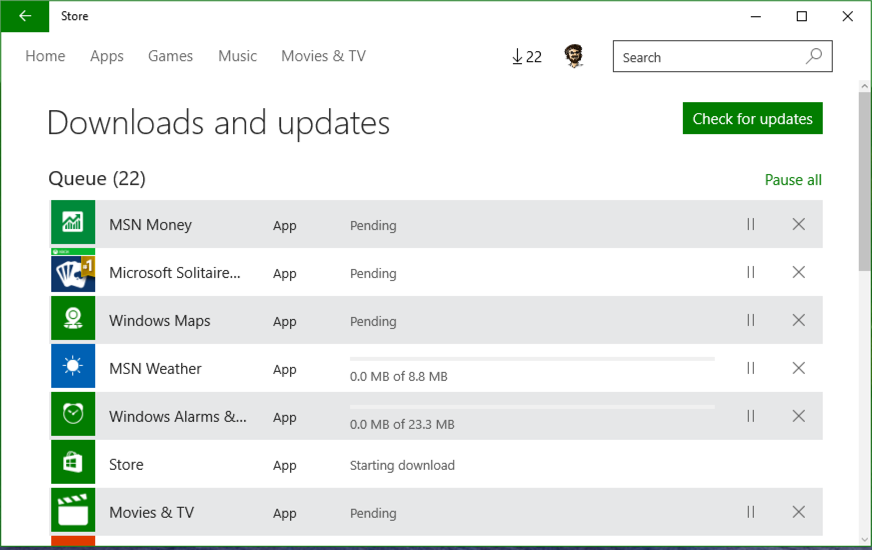872x550 pixels.
Task: Pause the Microsoft Solitaire download
Action: pyautogui.click(x=751, y=272)
